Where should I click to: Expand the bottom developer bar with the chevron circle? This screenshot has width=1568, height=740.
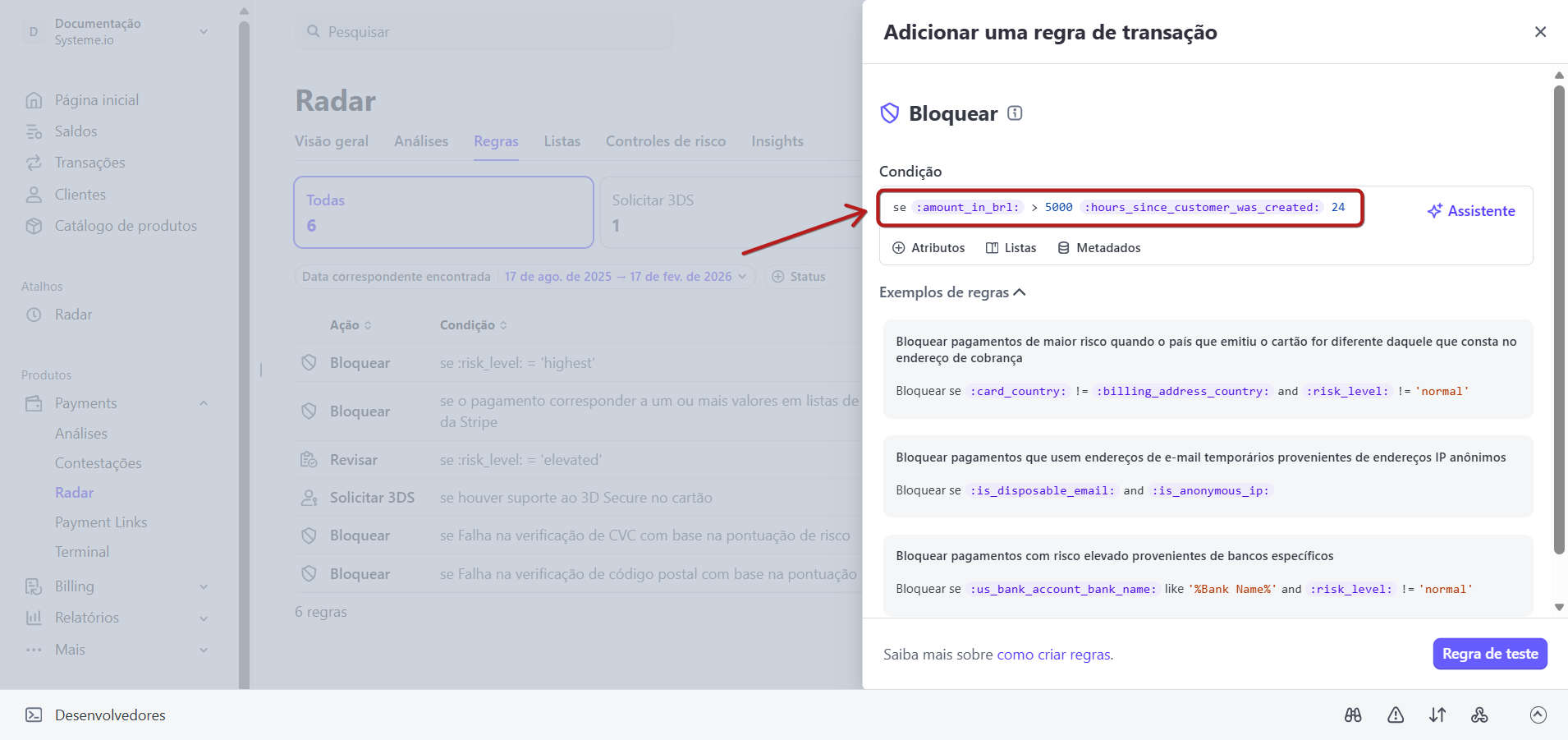(1538, 715)
